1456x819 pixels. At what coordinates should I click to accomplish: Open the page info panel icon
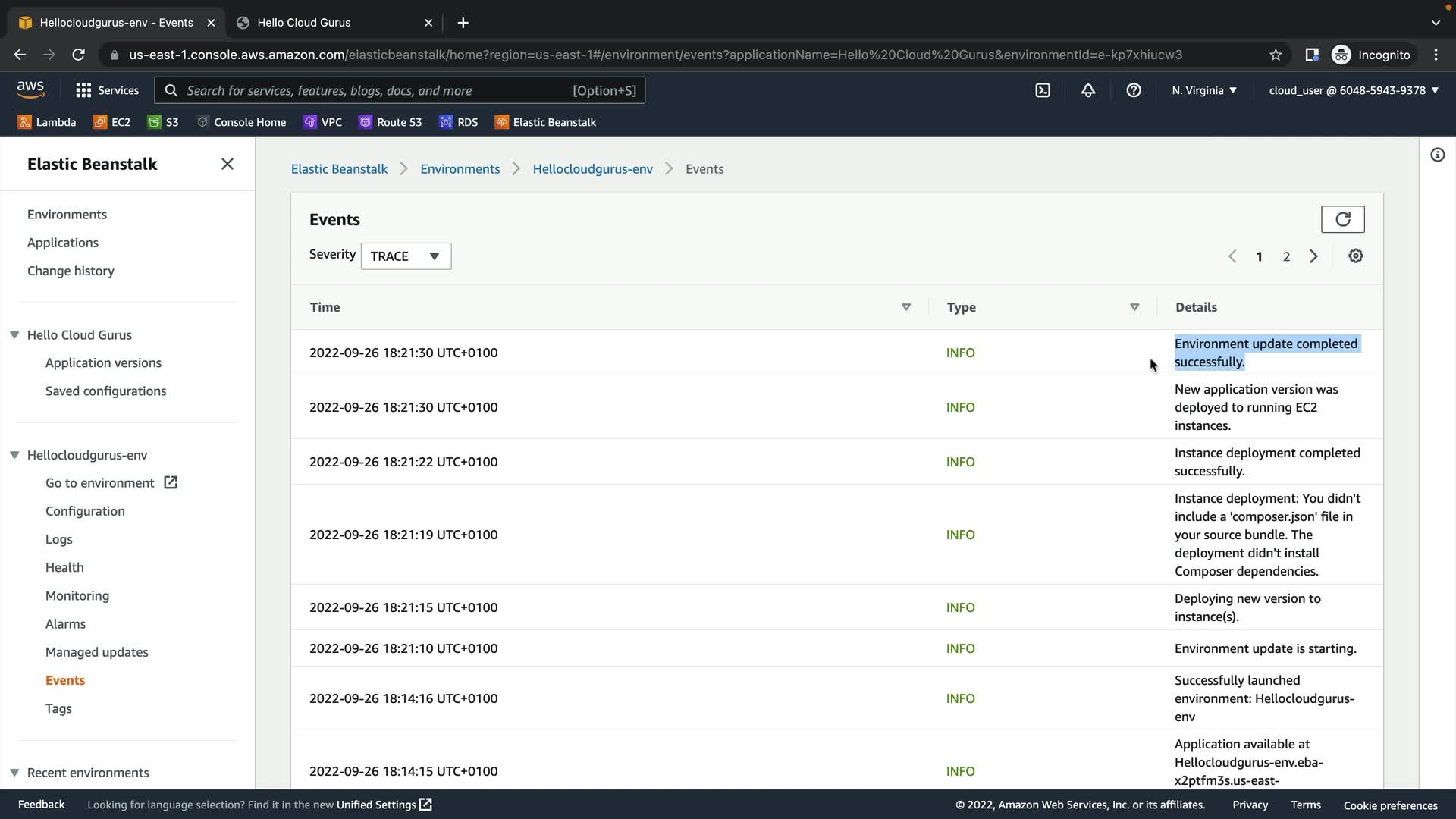click(x=1437, y=155)
